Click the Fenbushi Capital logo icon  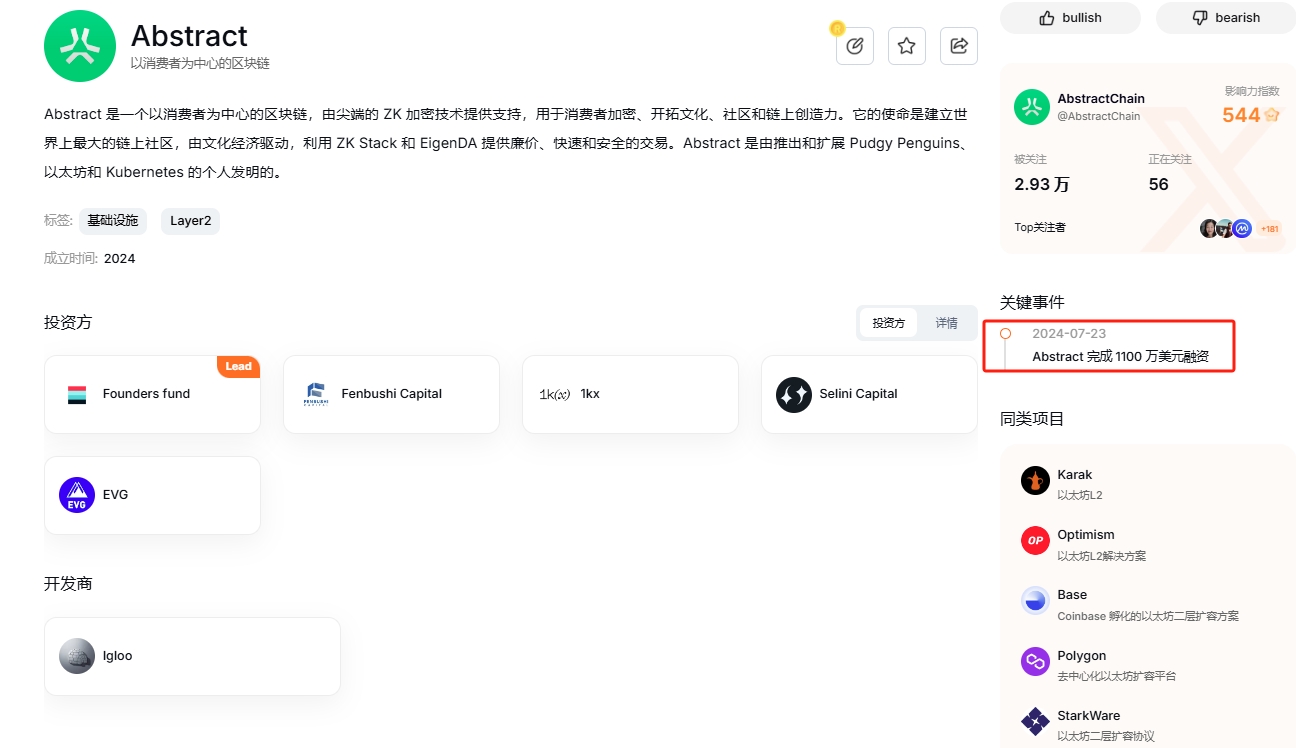[315, 394]
